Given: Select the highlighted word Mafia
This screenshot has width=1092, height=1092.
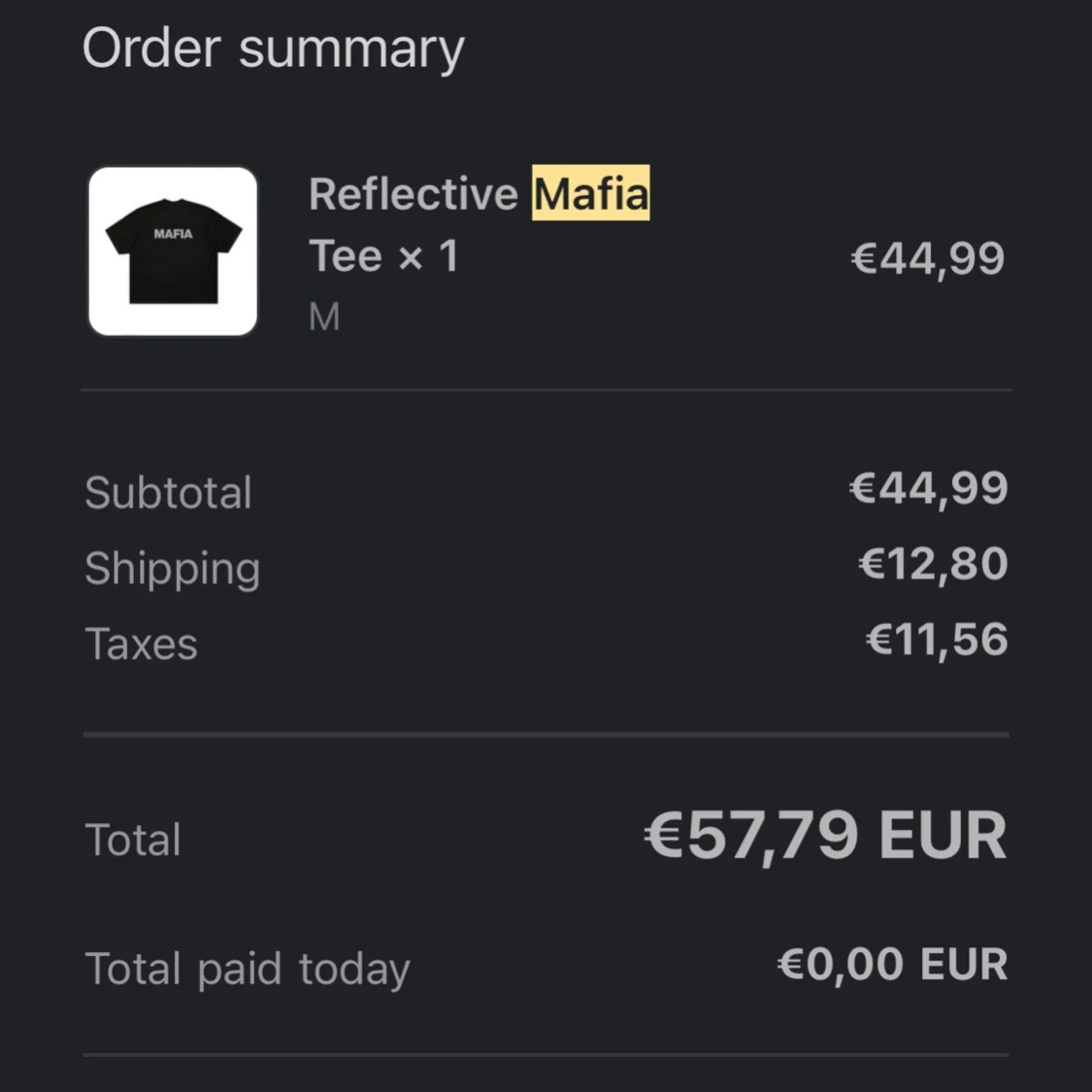Looking at the screenshot, I should 590,193.
